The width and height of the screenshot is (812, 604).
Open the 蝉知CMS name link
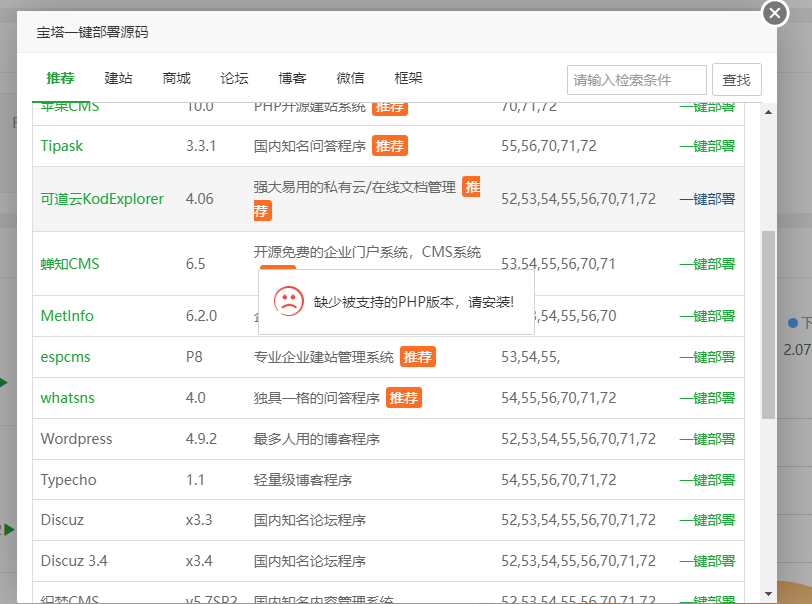pyautogui.click(x=70, y=264)
